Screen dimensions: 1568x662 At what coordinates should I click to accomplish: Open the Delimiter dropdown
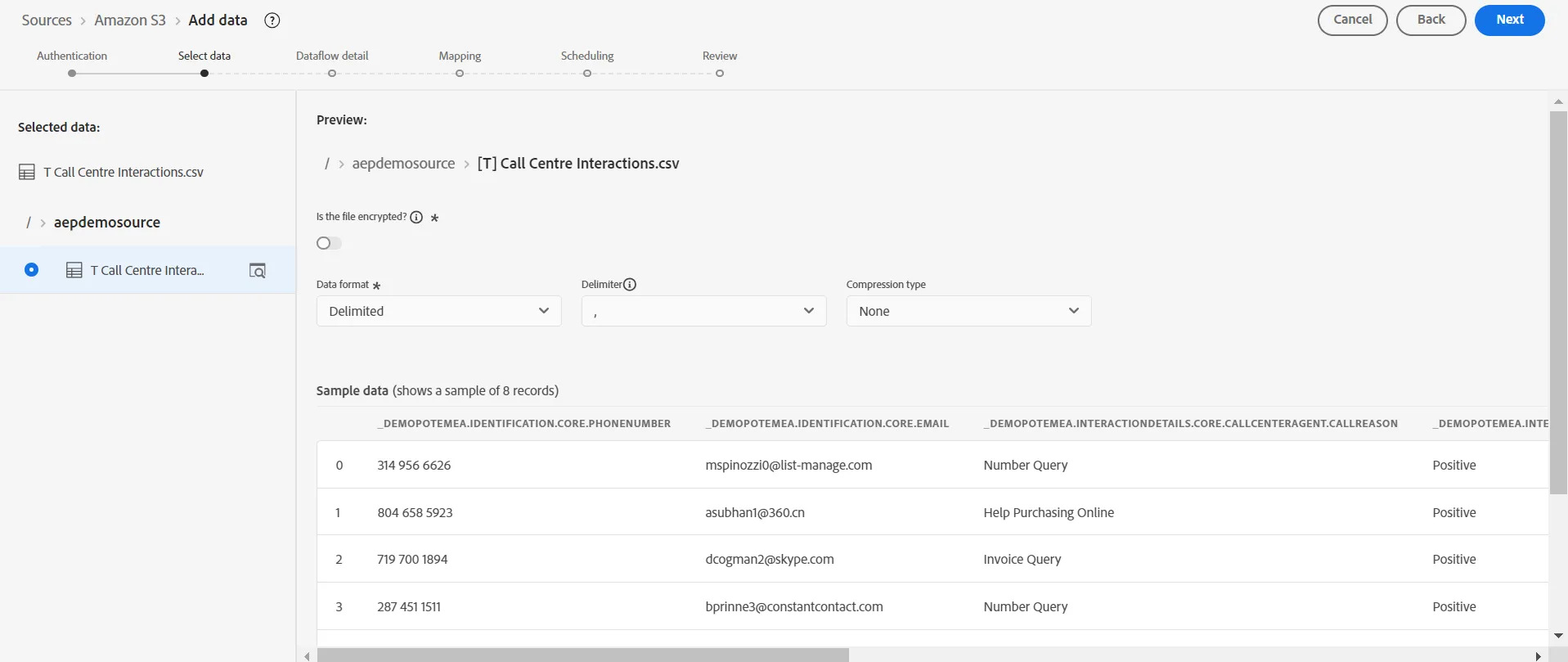click(x=703, y=311)
